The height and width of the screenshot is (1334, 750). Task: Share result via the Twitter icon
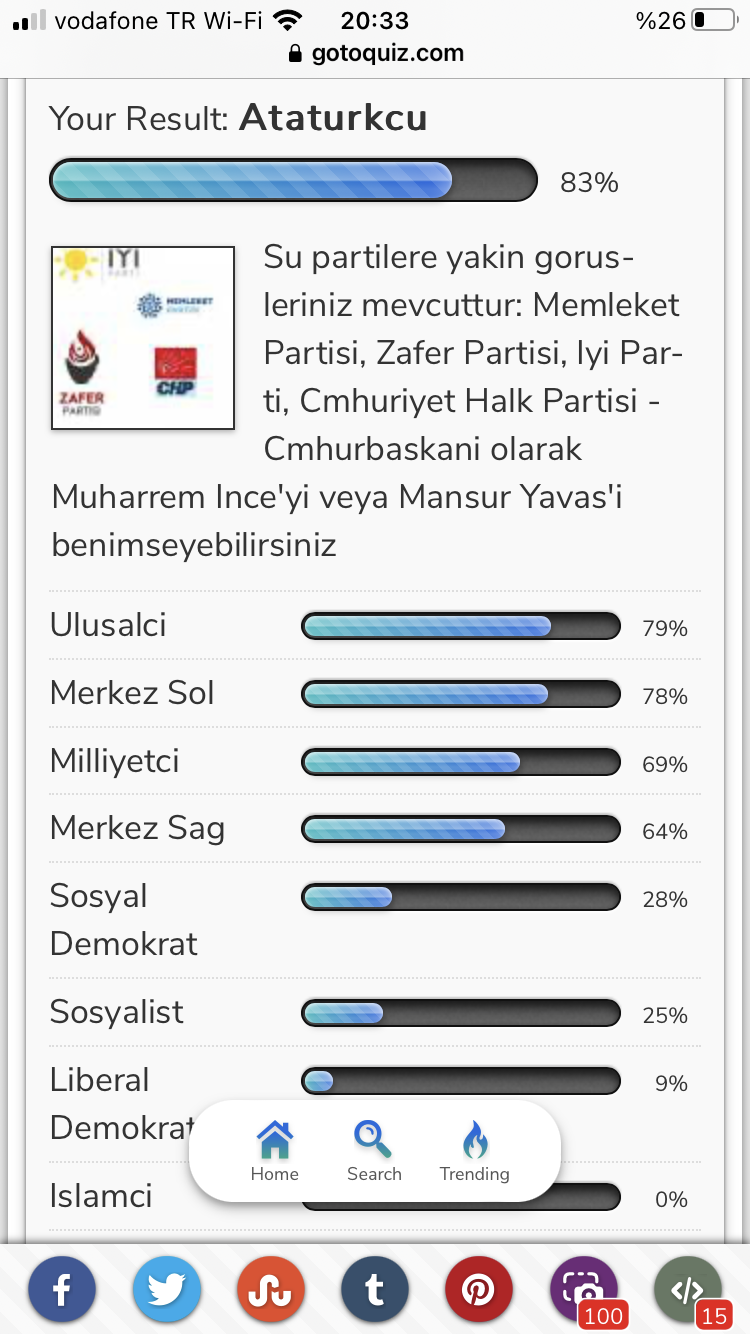click(x=166, y=1290)
